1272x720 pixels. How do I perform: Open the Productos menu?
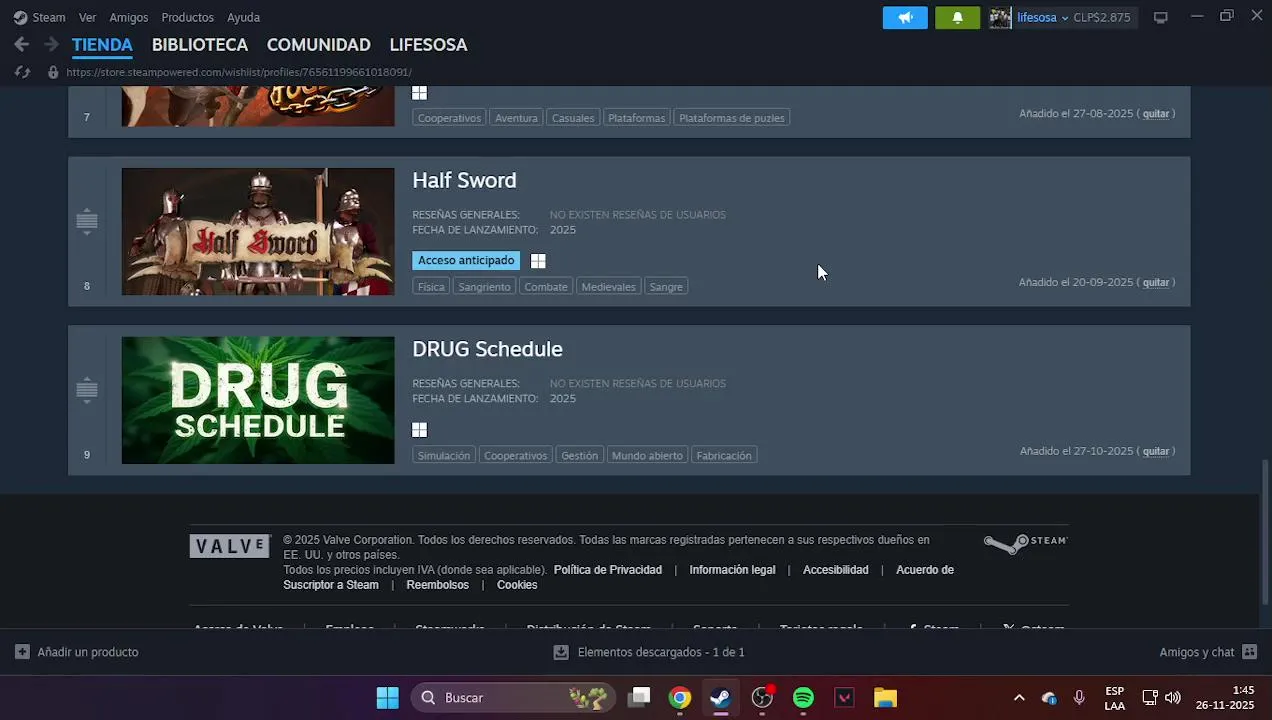[188, 17]
